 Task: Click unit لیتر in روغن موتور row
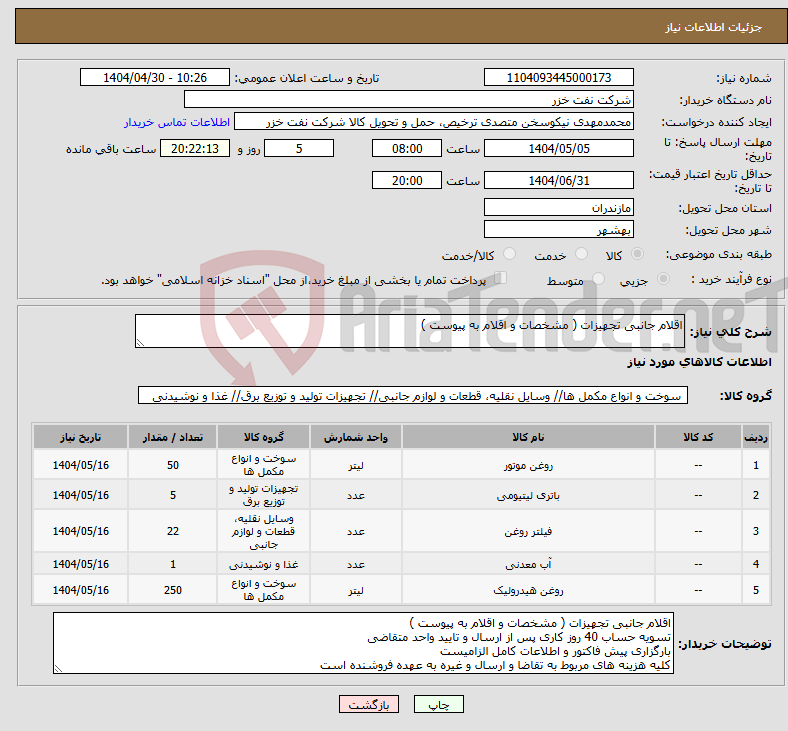[x=356, y=465]
